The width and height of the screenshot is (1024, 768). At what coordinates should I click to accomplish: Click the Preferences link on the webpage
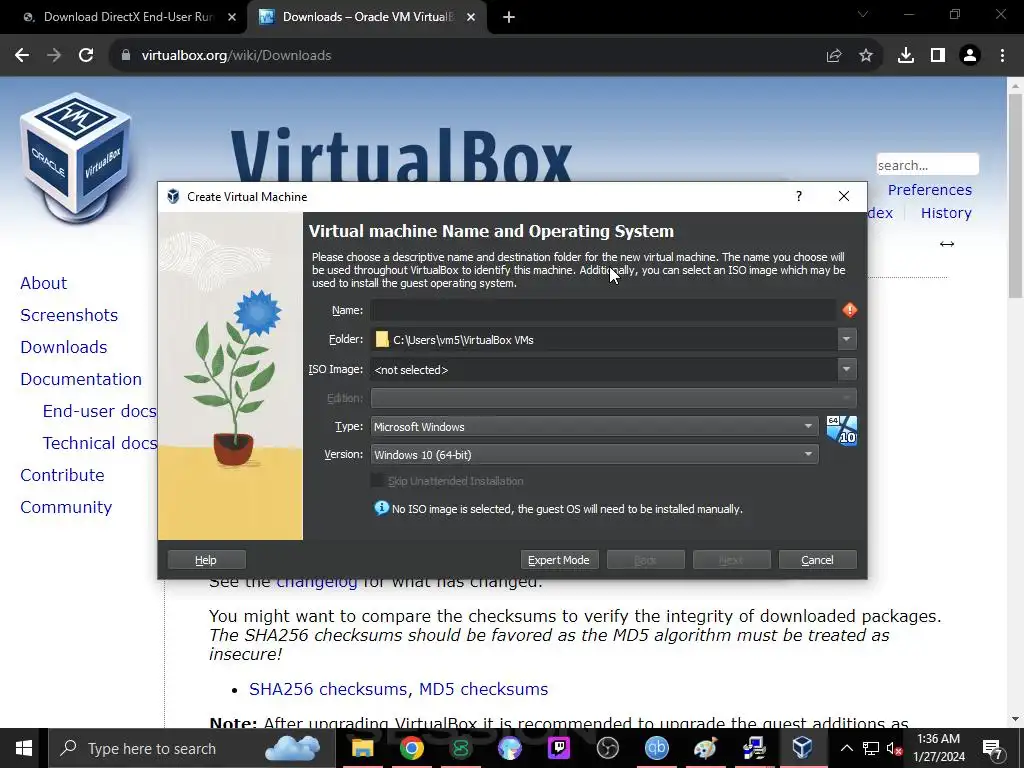tap(929, 190)
